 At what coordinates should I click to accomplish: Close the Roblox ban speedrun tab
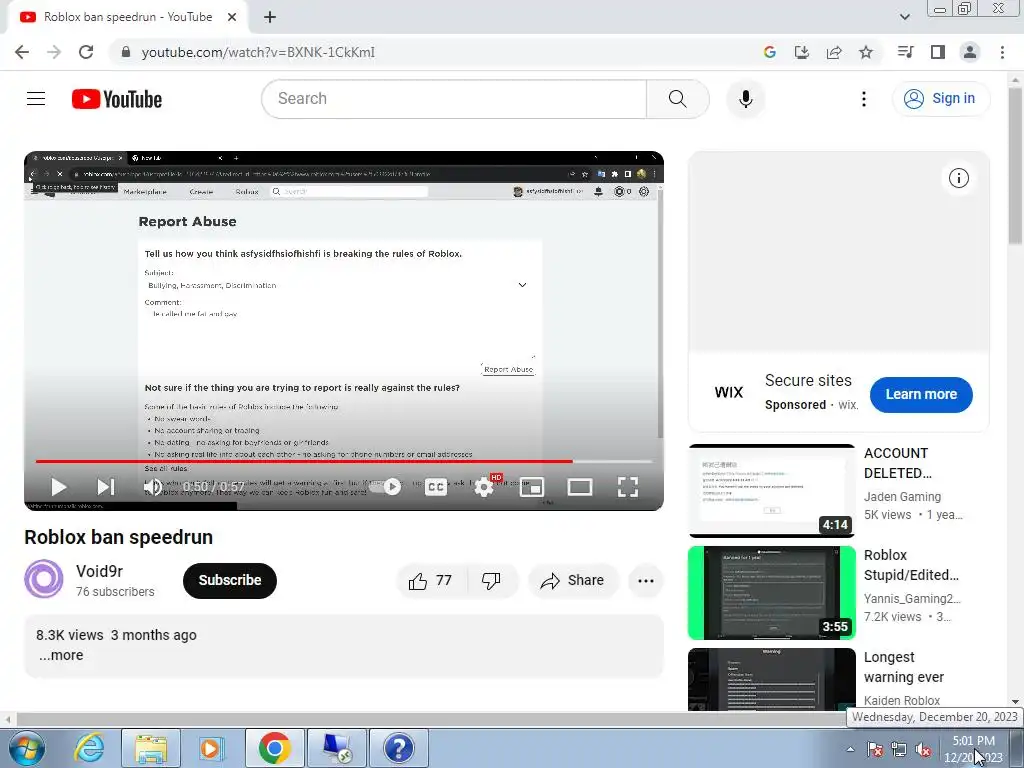point(232,18)
